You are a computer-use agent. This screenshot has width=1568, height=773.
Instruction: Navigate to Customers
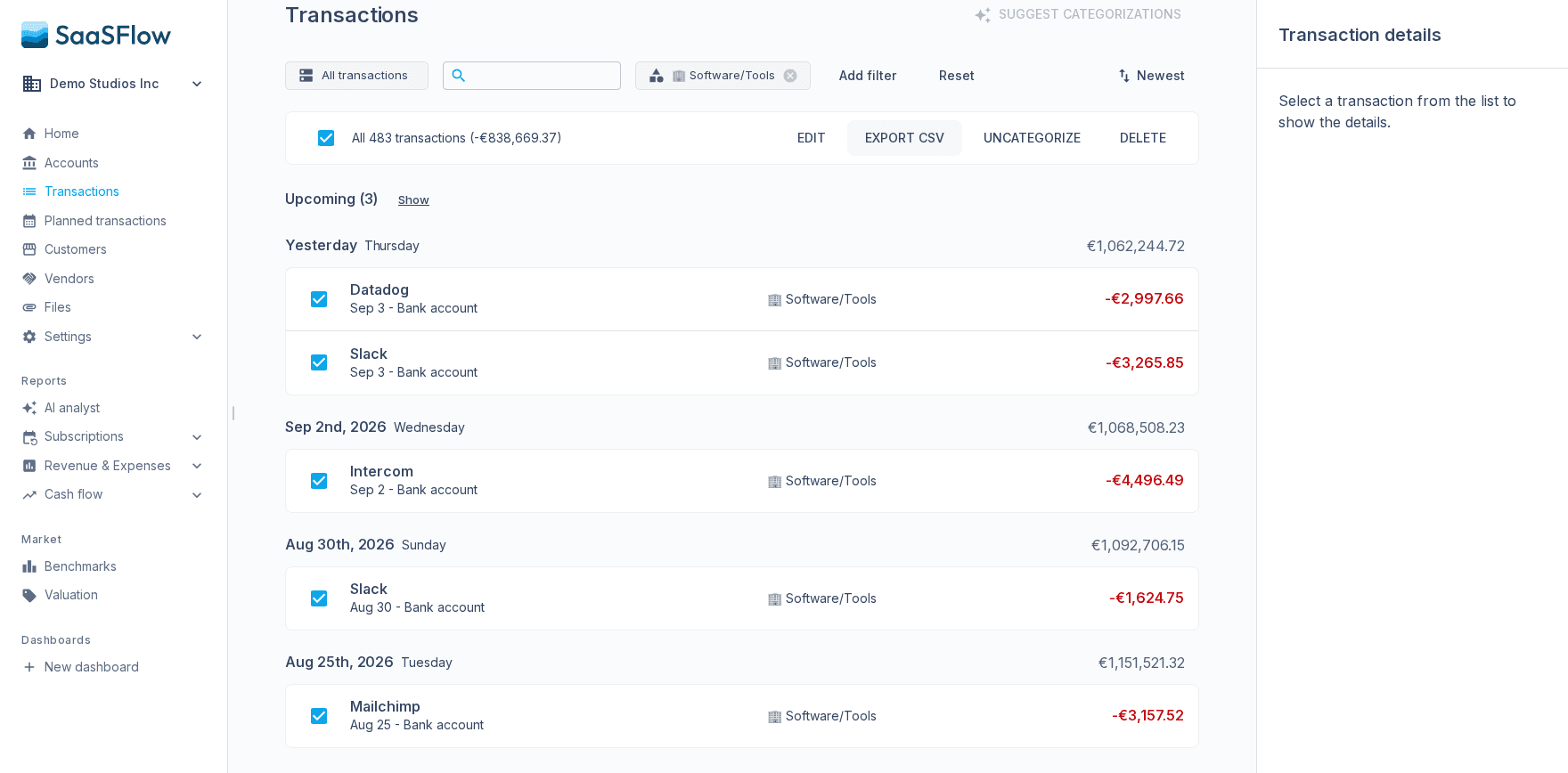coord(76,249)
